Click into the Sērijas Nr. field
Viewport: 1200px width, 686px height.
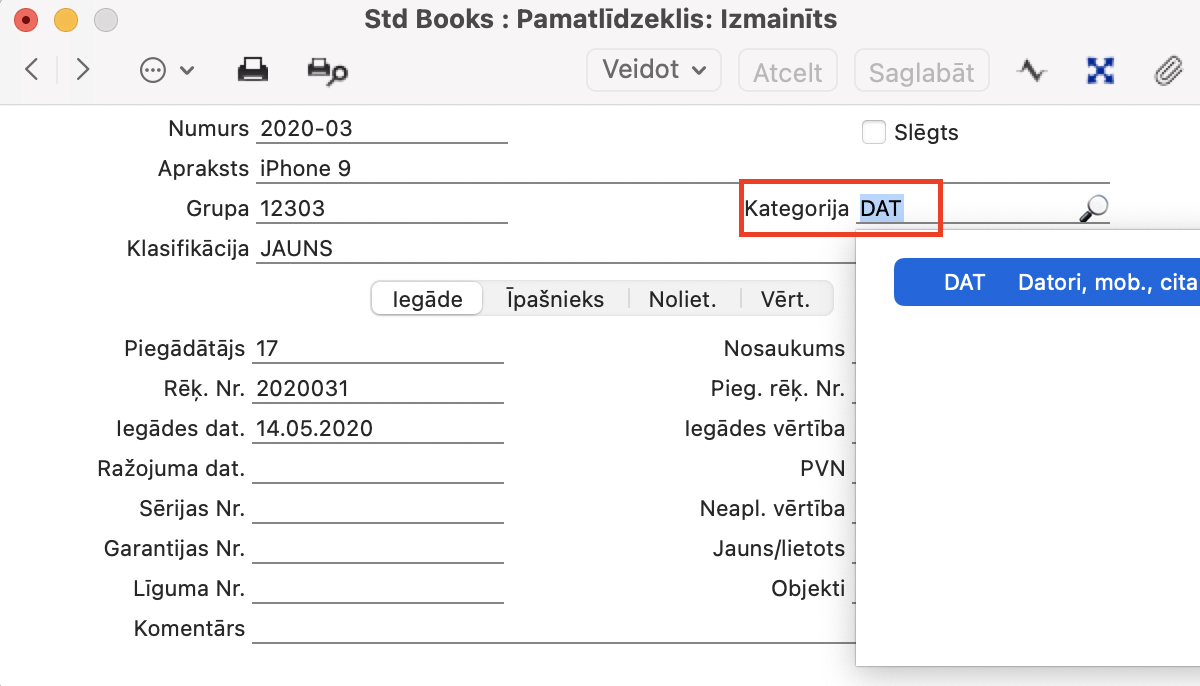pos(378,509)
